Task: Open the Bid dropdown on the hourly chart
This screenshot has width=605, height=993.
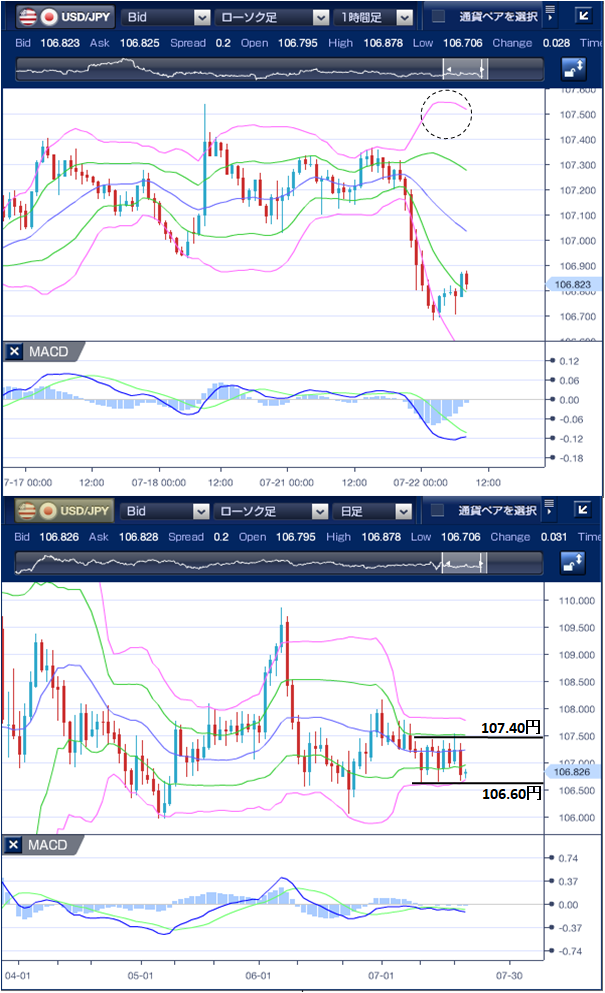Action: click(167, 17)
